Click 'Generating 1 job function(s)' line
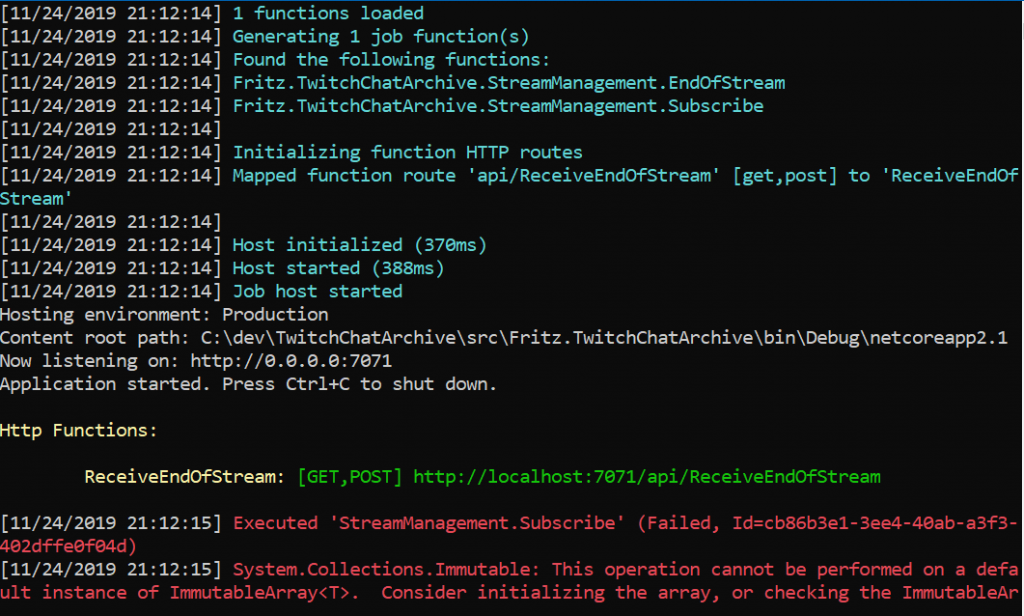Screen dimensions: 1024x616 [381, 37]
